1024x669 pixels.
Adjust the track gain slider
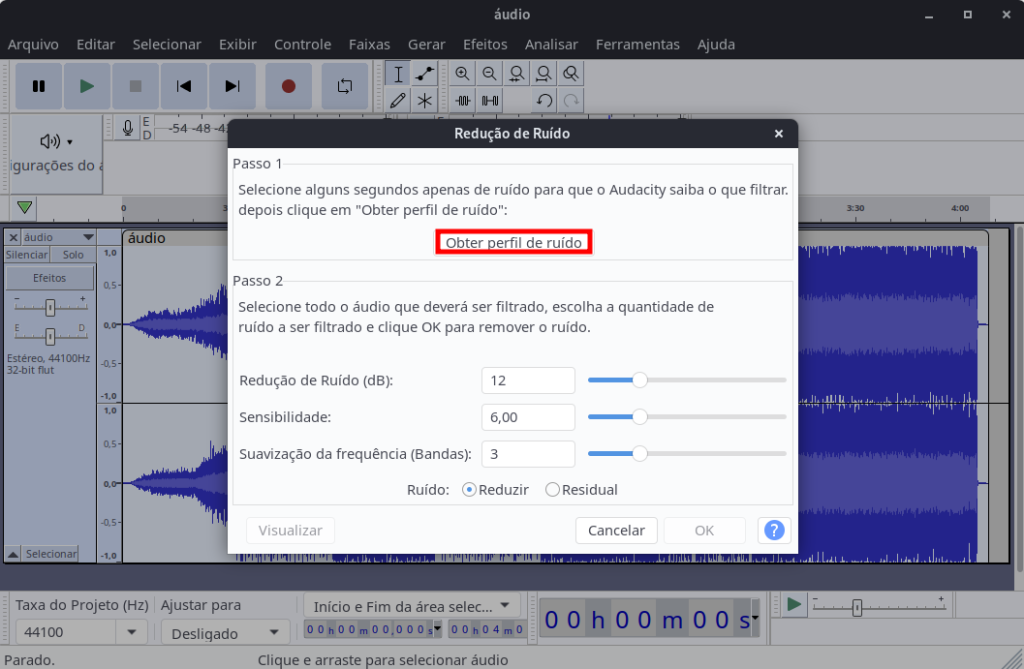(x=50, y=306)
